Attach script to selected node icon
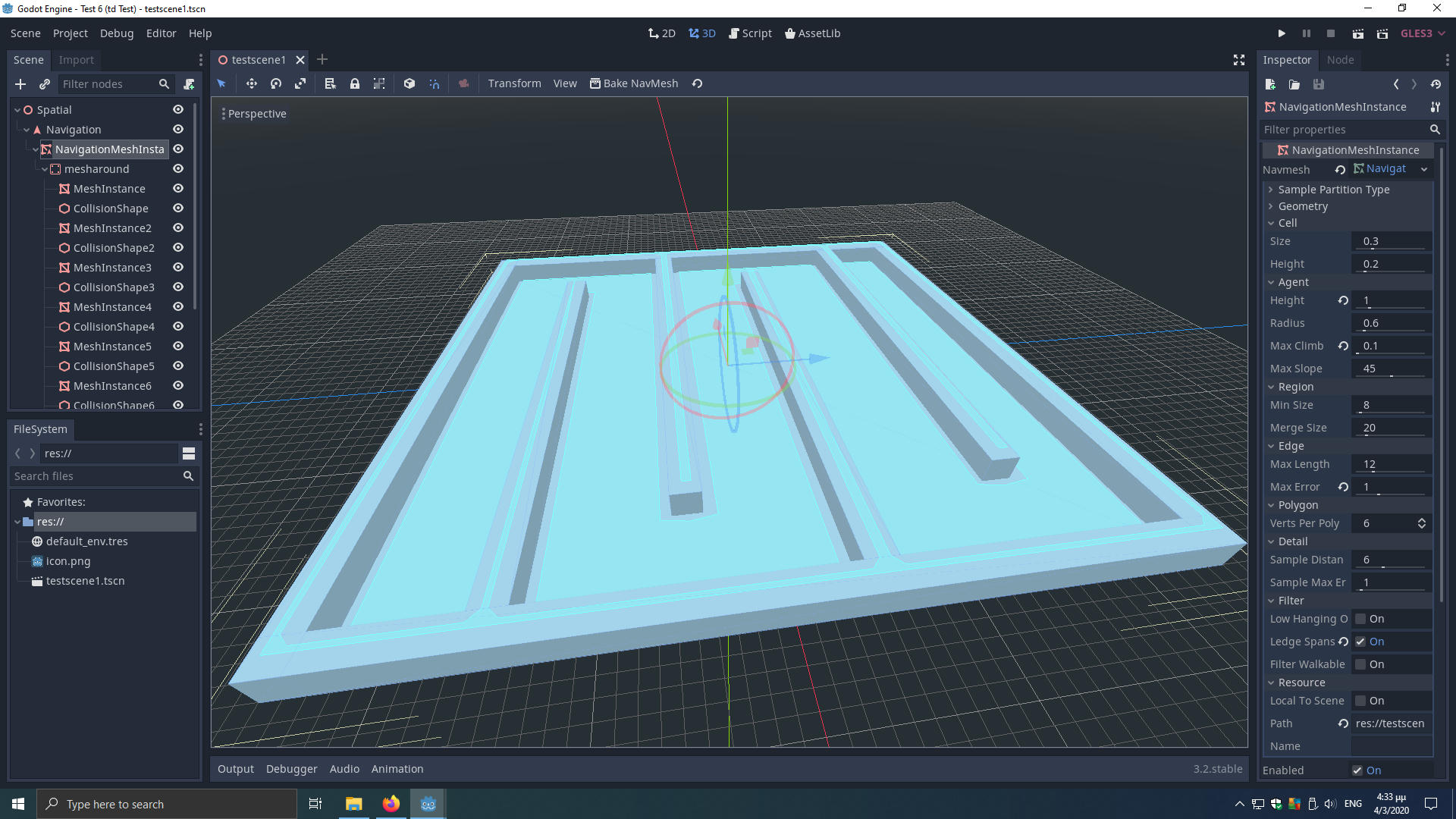1456x819 pixels. (189, 84)
